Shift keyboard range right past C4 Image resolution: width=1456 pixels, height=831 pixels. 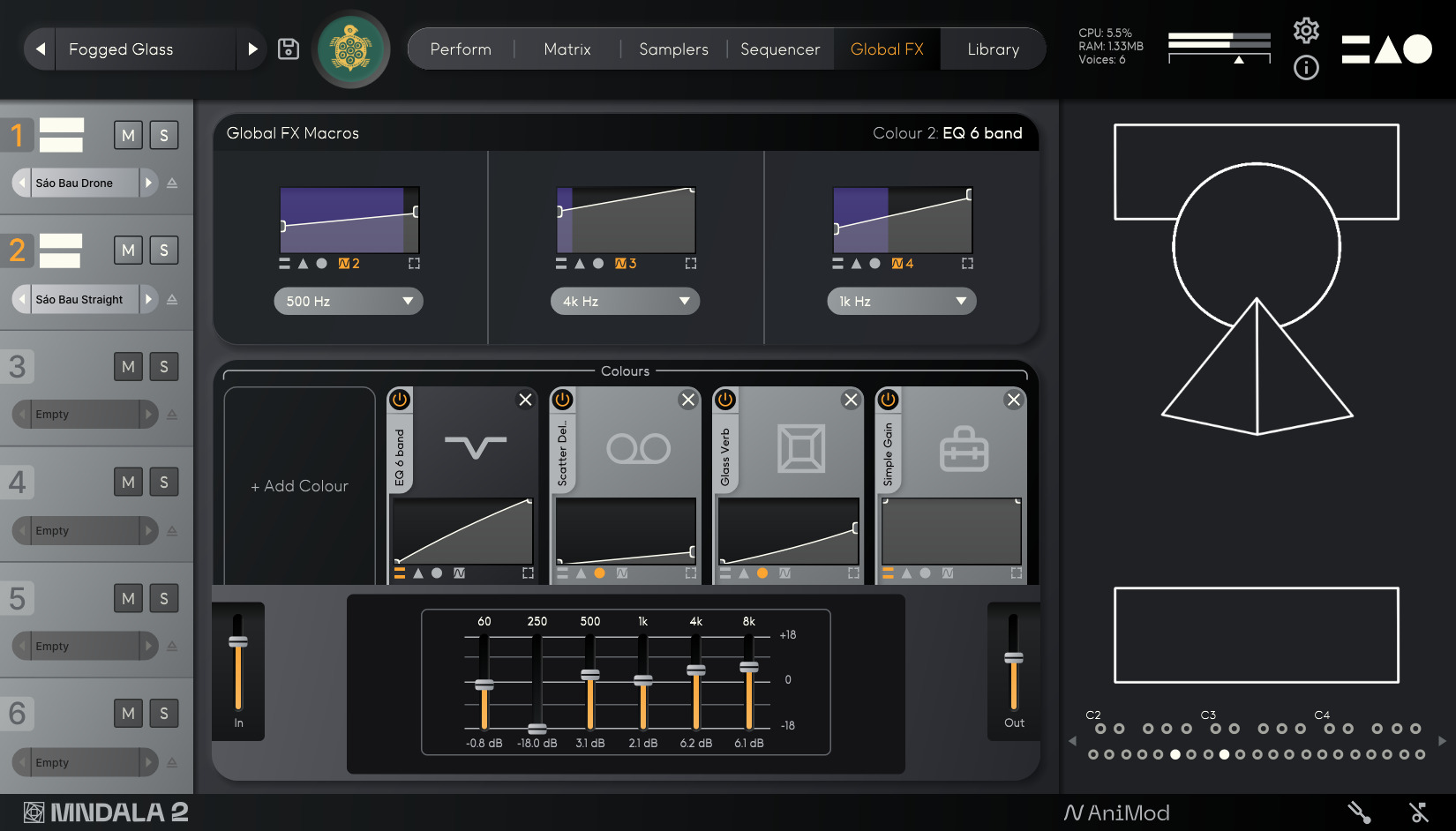[x=1442, y=741]
